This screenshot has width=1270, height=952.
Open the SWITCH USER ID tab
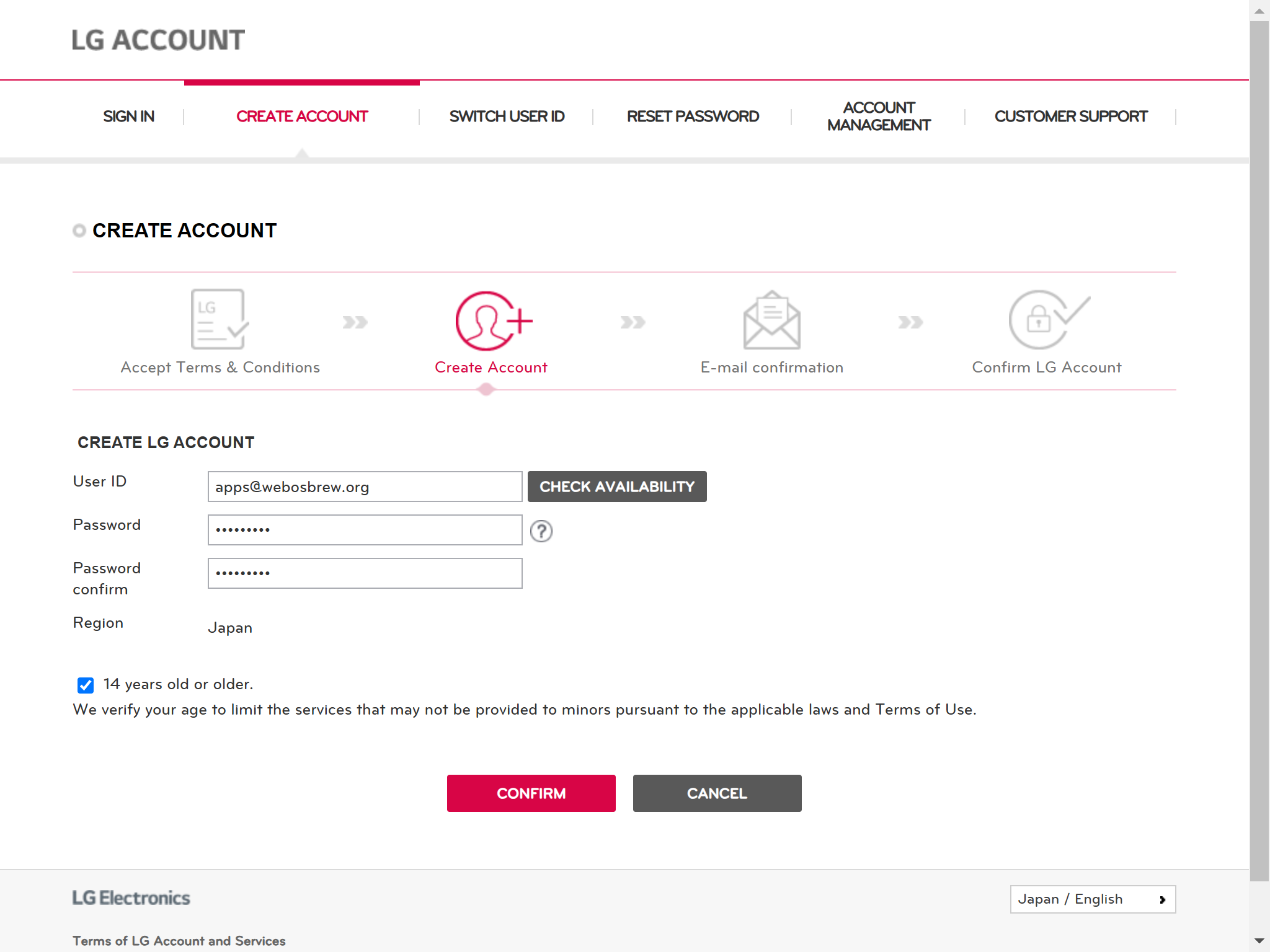507,117
